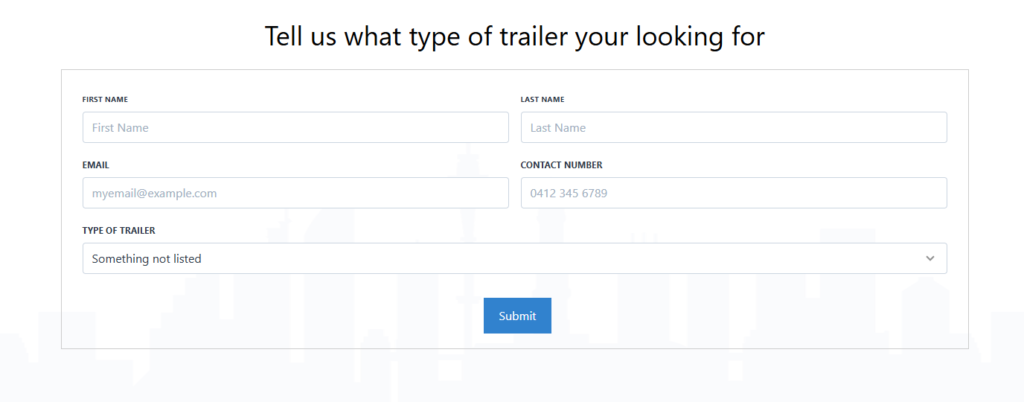Focus the First Name input field
Viewport: 1024px width, 402px height.
[295, 127]
